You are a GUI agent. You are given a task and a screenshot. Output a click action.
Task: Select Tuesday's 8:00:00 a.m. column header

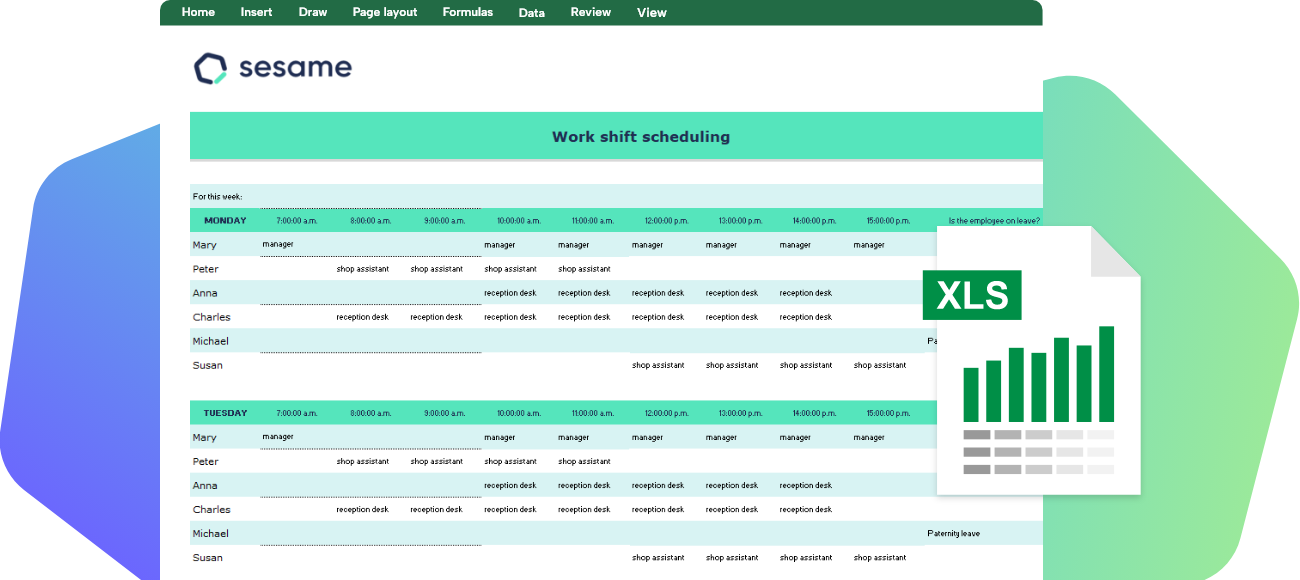pos(371,413)
